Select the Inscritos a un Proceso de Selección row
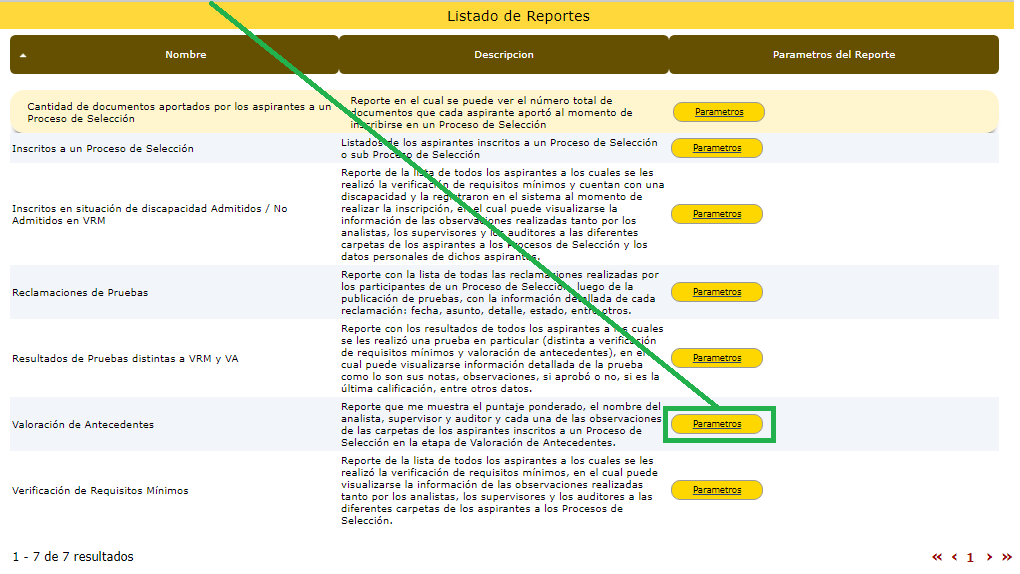Screen dimensions: 1020x574 (x=103, y=149)
